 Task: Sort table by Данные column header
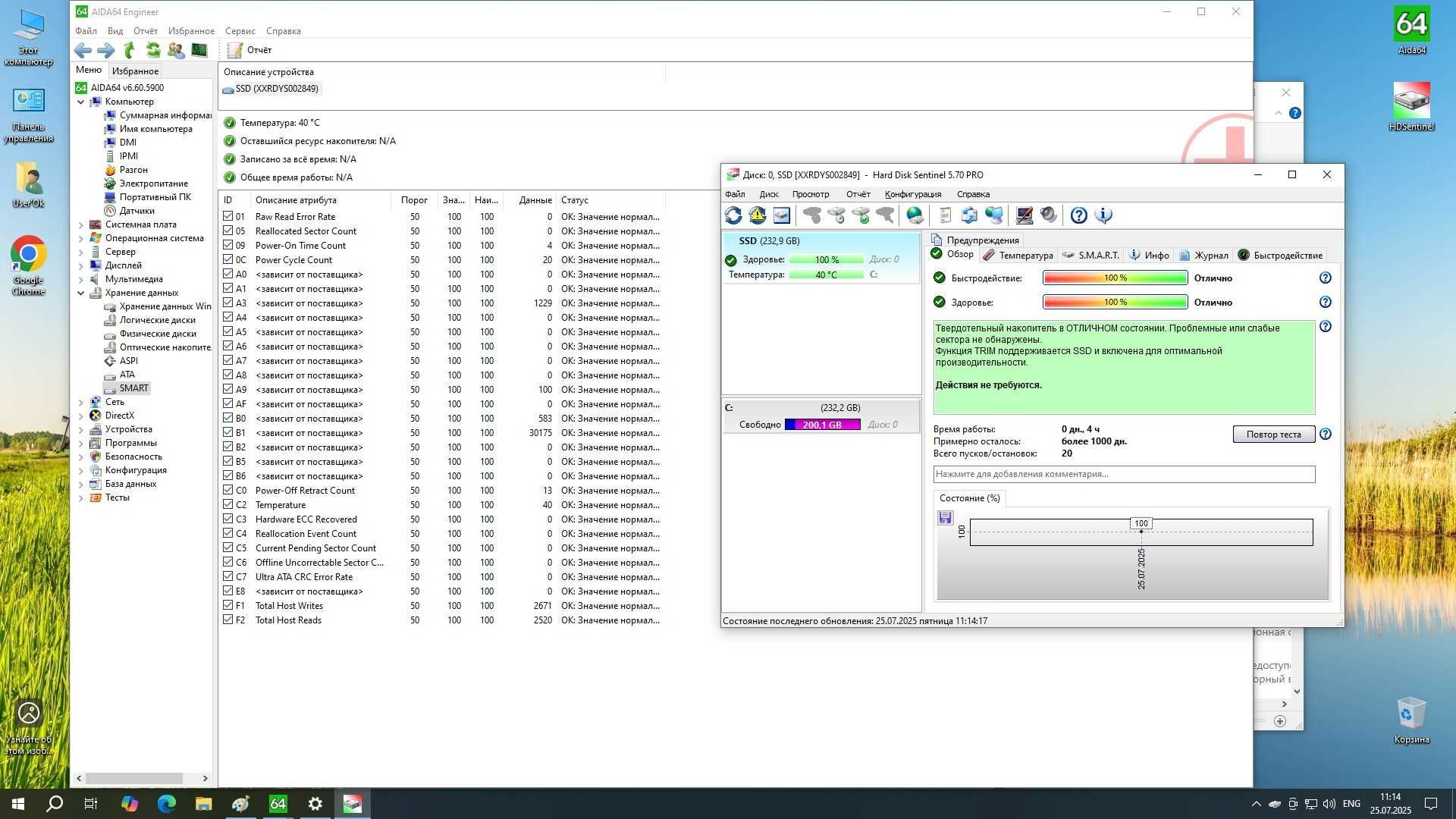(x=535, y=200)
